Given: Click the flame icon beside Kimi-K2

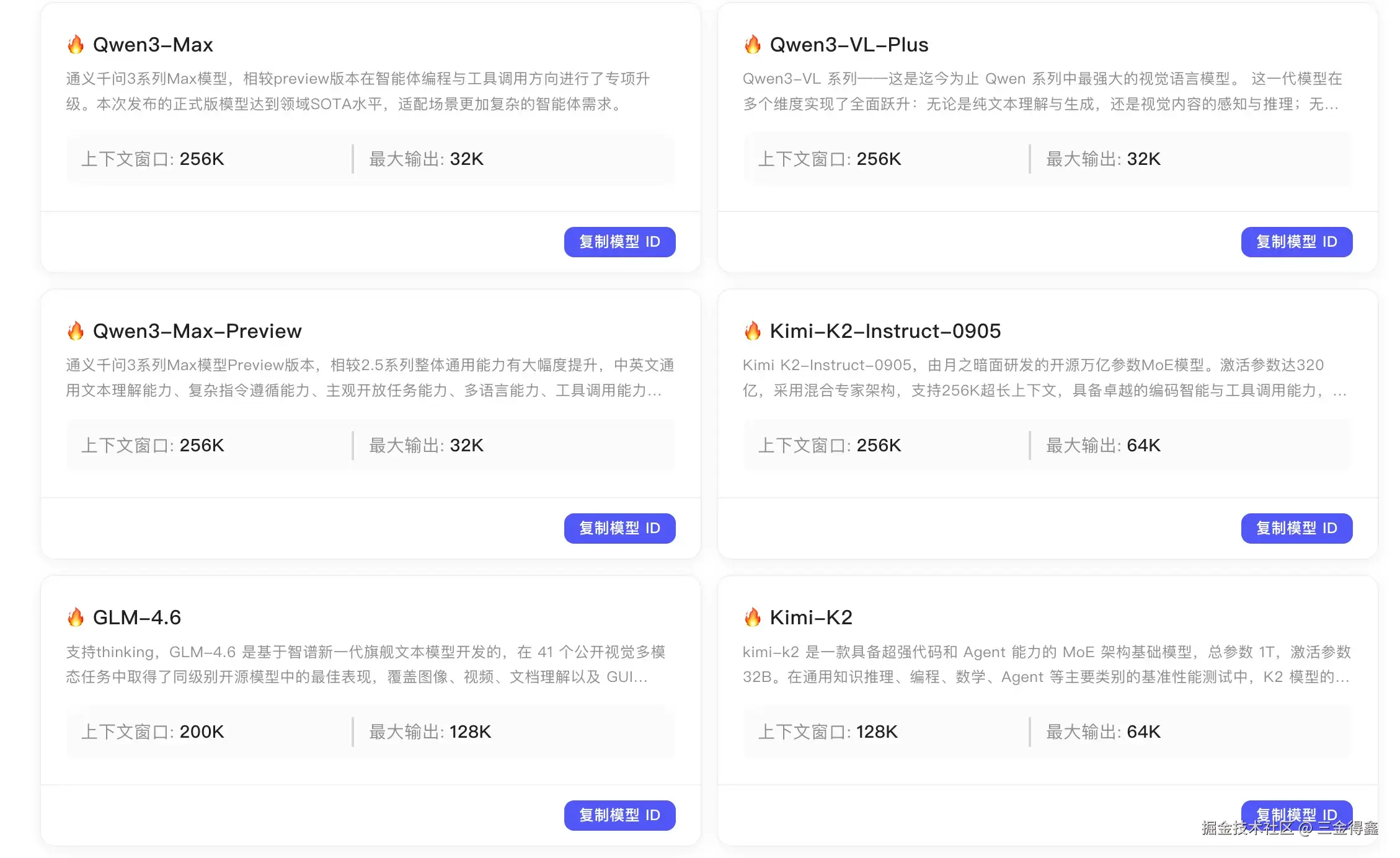Looking at the screenshot, I should pos(753,617).
